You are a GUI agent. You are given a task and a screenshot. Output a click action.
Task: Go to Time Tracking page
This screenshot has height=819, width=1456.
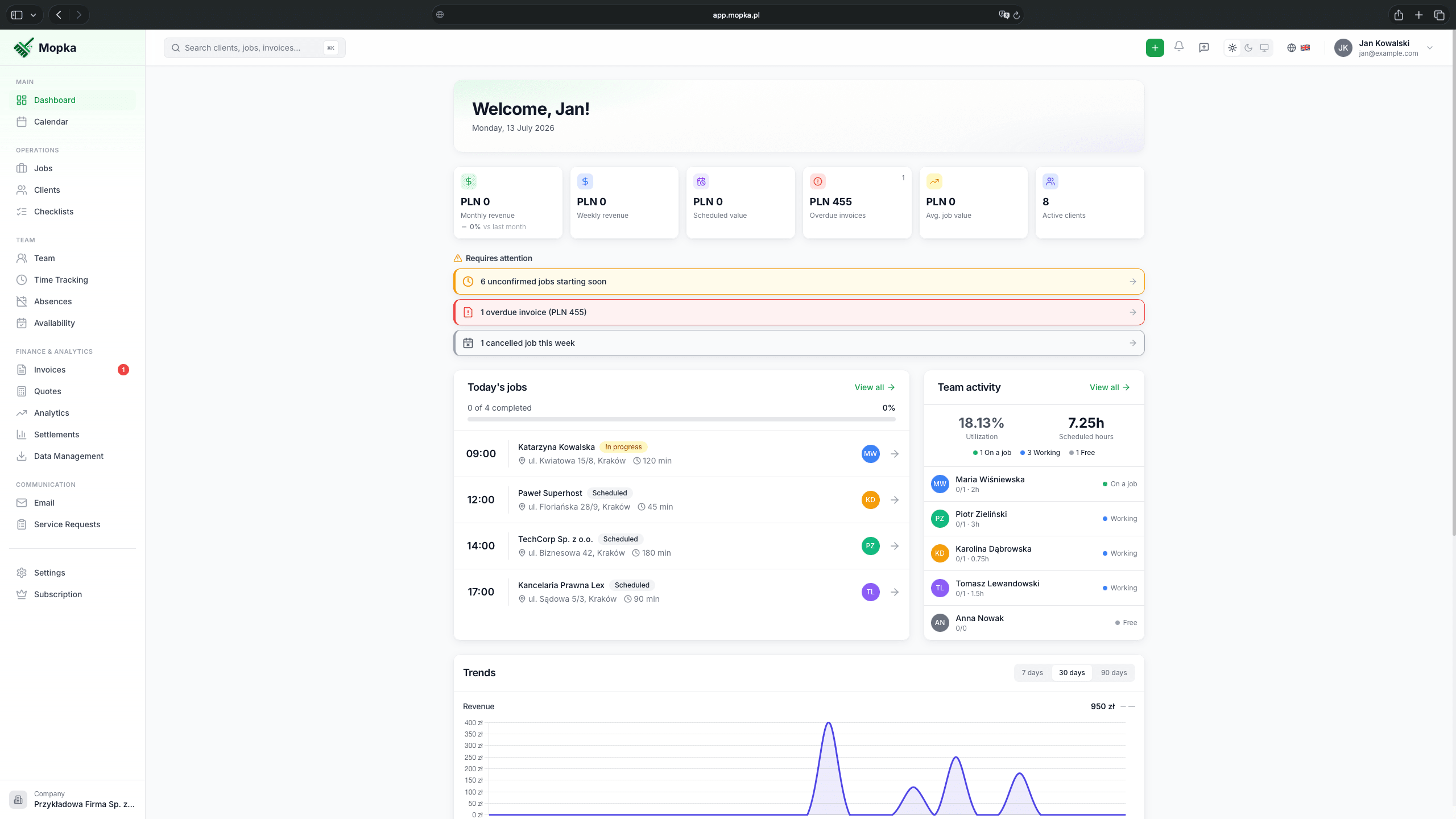(x=73, y=280)
